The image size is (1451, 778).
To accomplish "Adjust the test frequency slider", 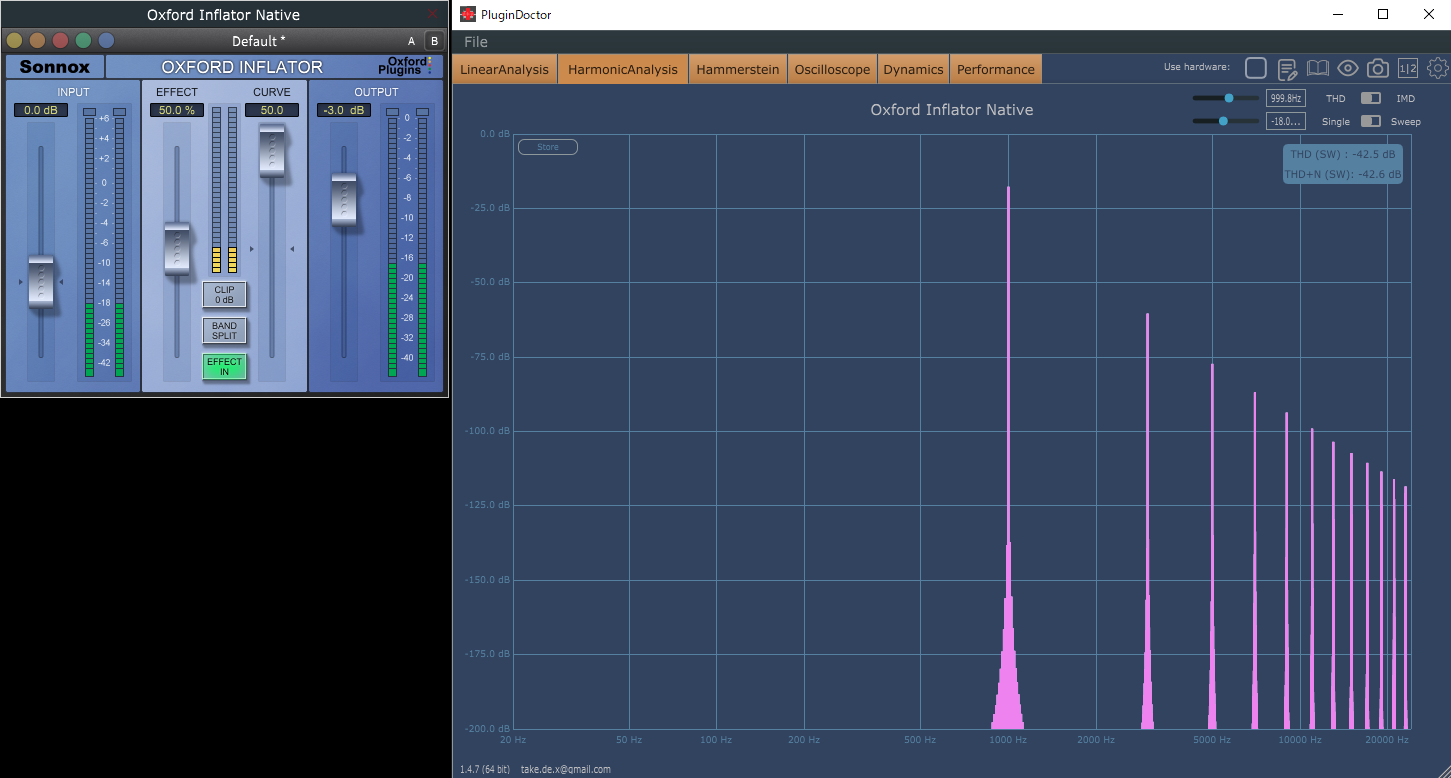I will (1225, 98).
